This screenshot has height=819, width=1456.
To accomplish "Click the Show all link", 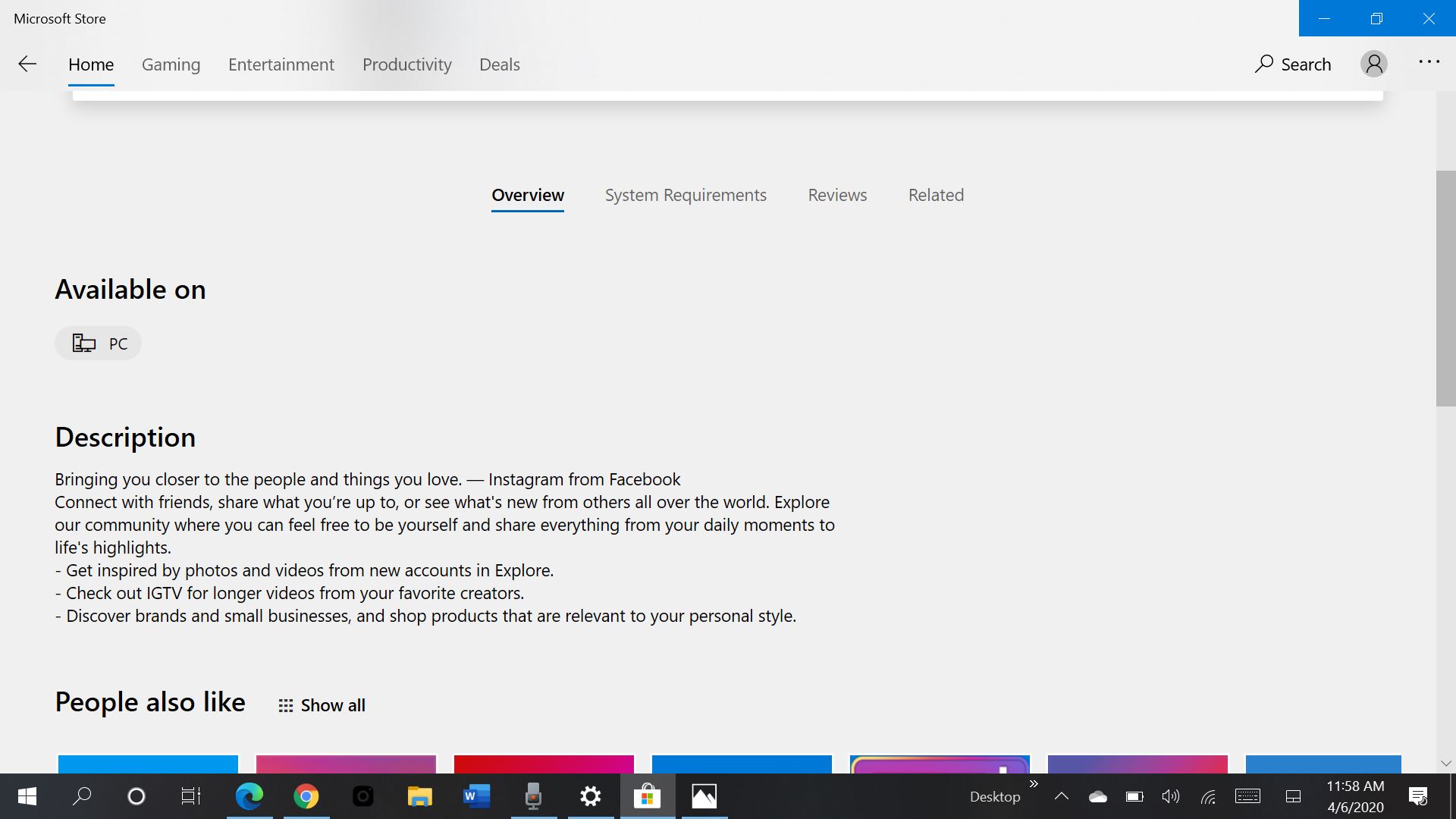I will pos(322,705).
